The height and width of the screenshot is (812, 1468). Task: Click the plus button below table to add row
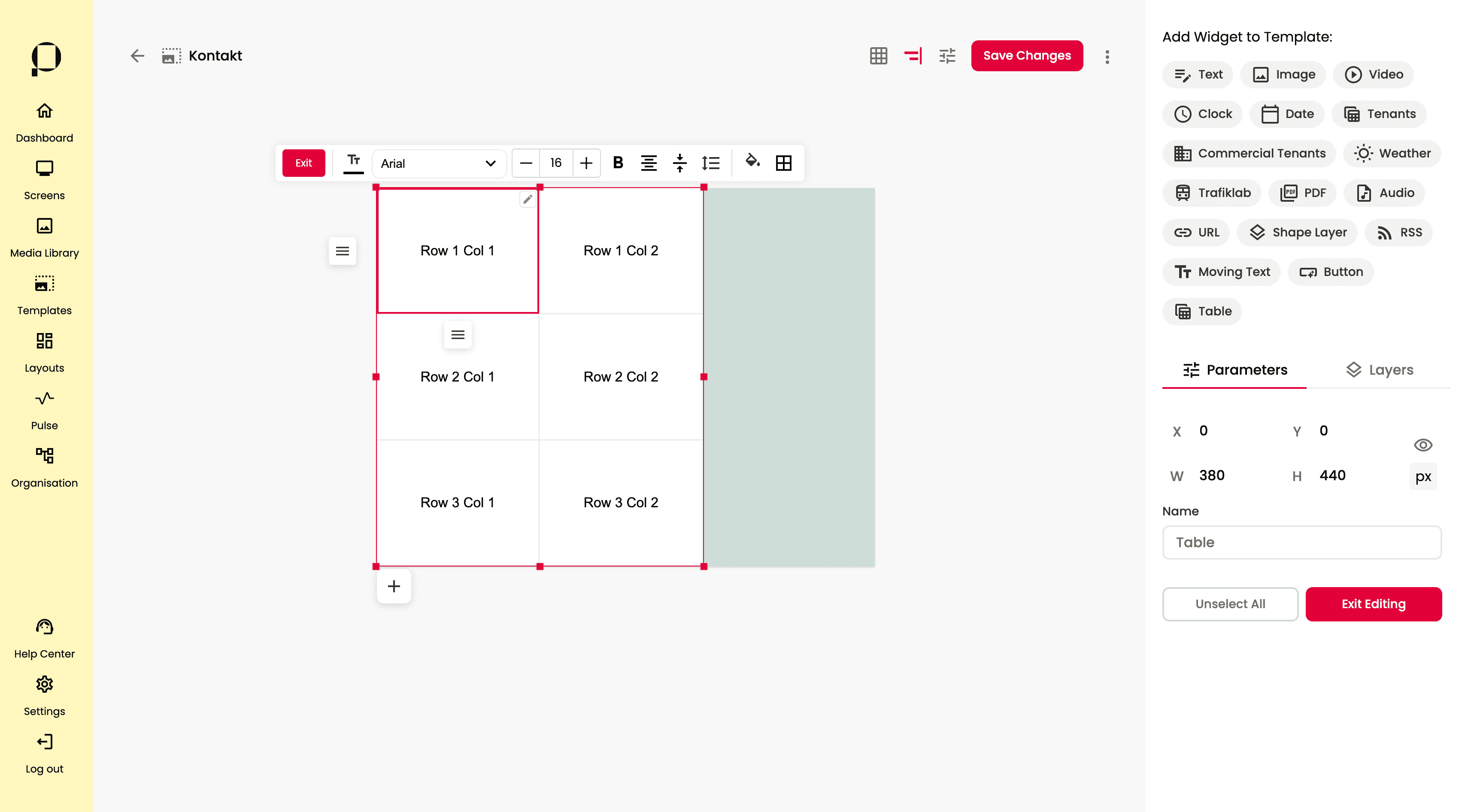pos(394,586)
